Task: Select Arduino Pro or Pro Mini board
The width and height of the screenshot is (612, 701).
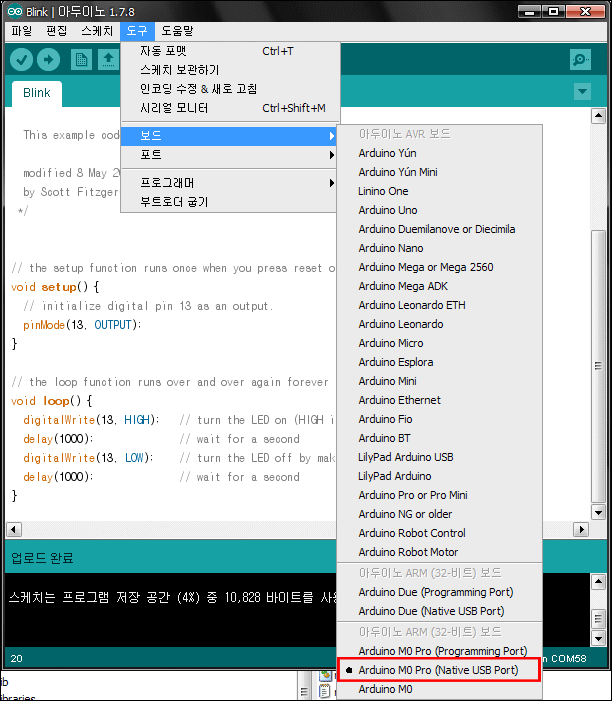Action: (439, 495)
